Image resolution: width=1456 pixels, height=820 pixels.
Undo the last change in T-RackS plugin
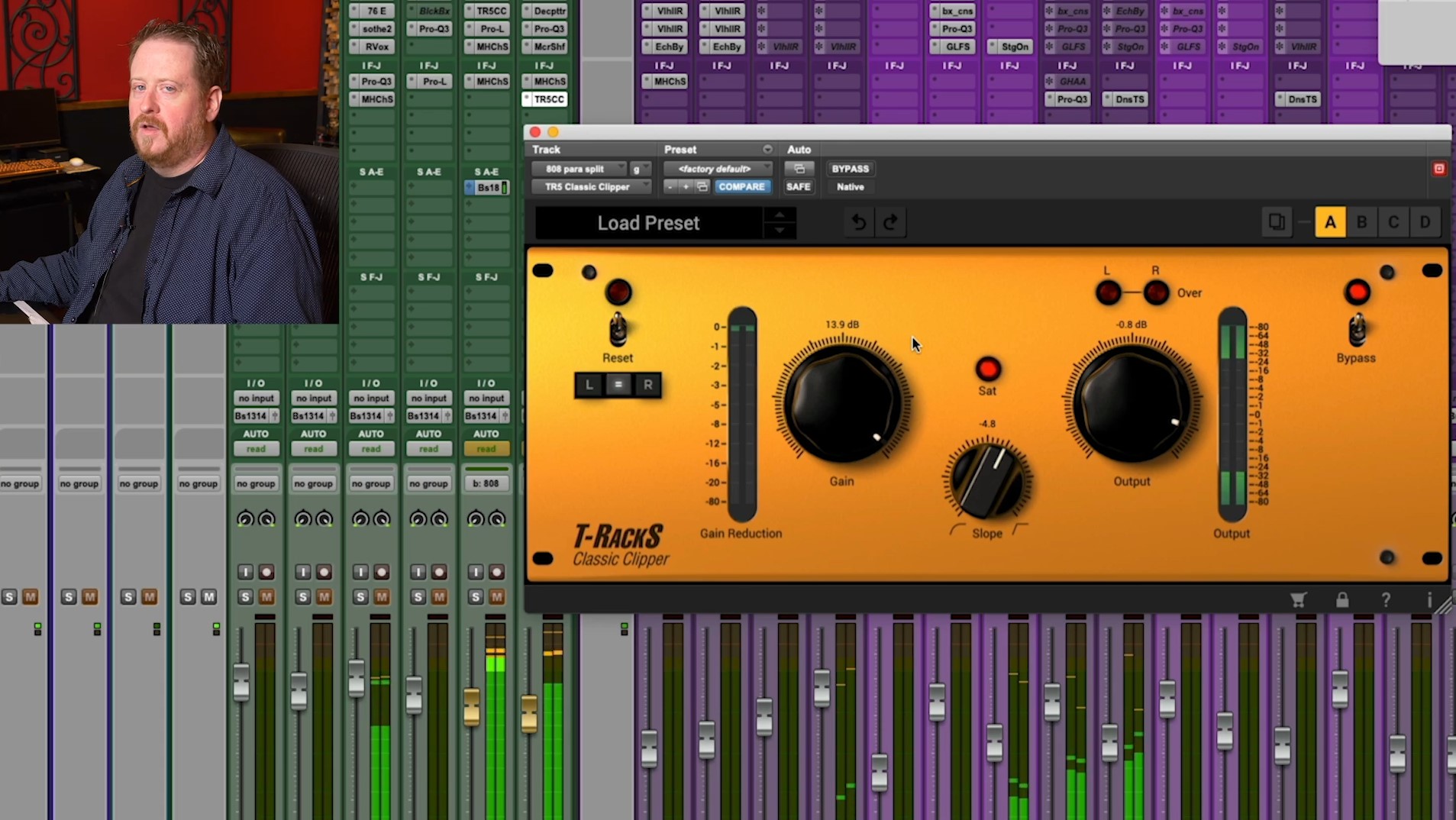(859, 222)
